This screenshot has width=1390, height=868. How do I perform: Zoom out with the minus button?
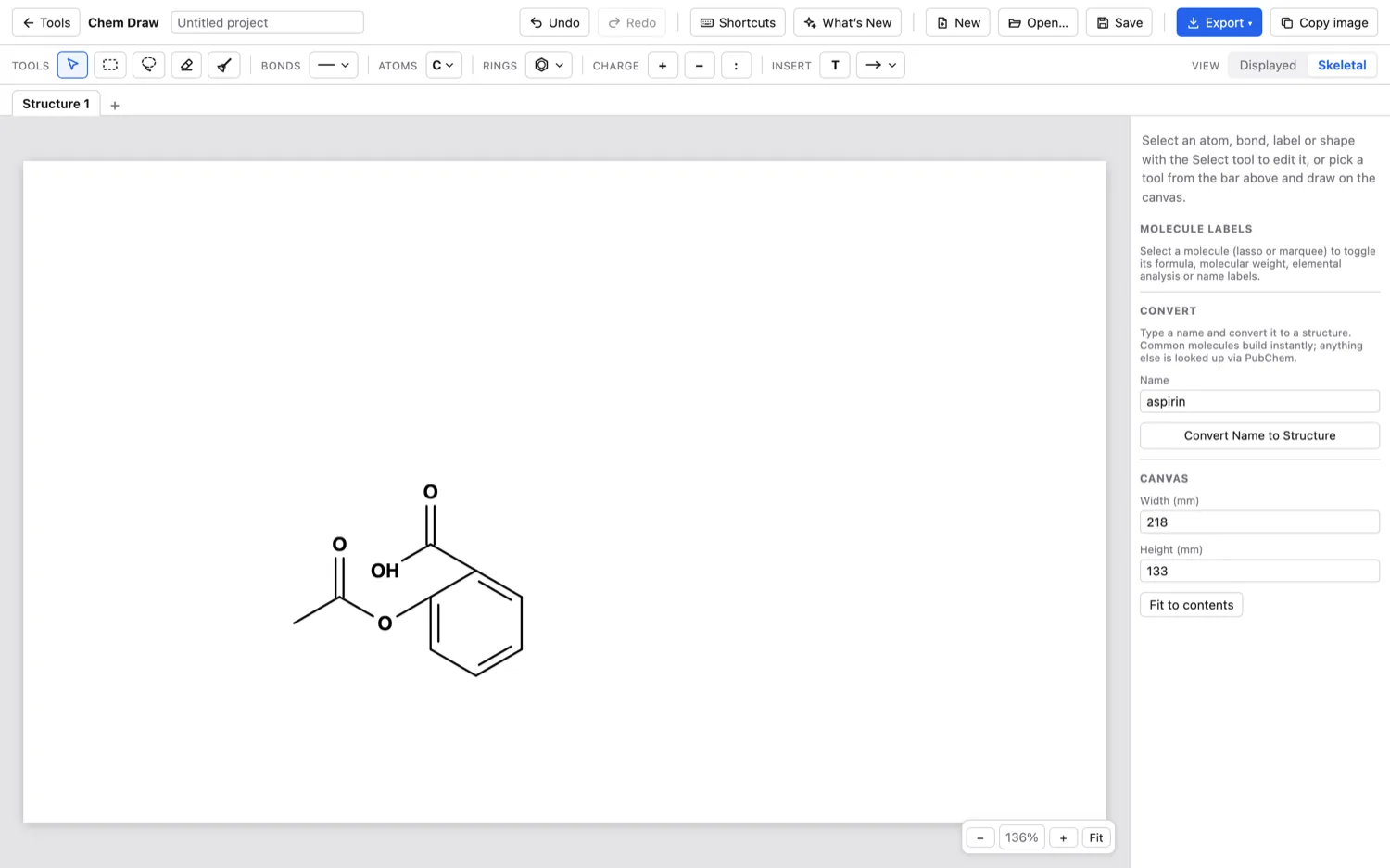point(979,837)
